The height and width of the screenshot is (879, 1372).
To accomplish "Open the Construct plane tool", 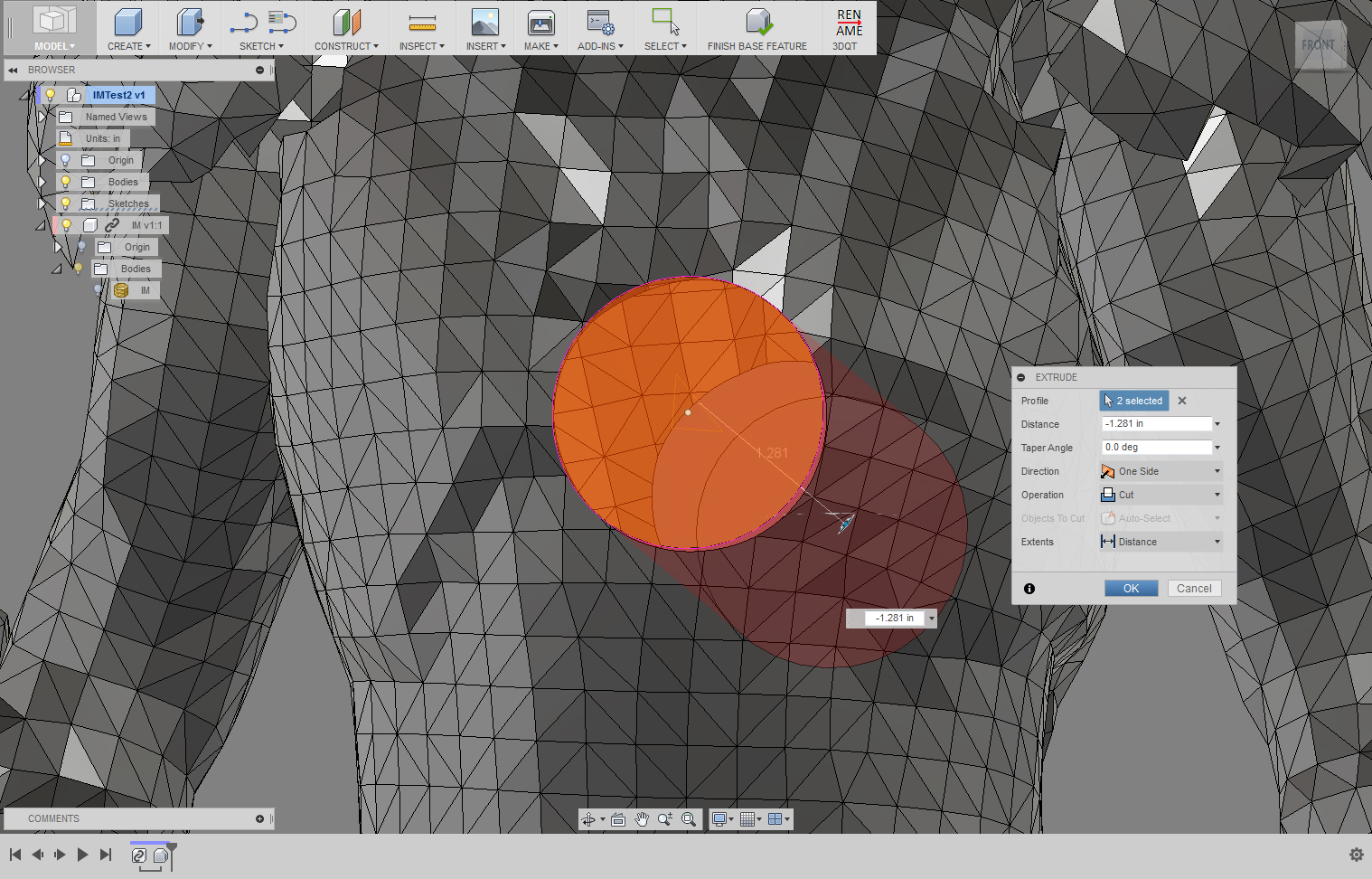I will click(x=346, y=27).
